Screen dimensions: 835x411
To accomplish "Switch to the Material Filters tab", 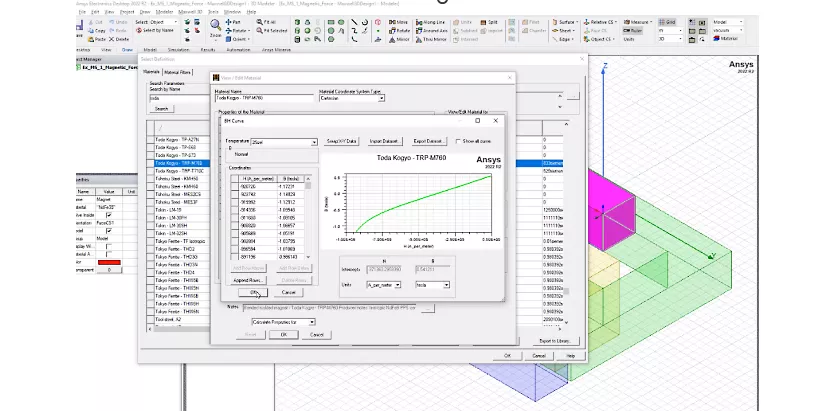I will [177, 72].
